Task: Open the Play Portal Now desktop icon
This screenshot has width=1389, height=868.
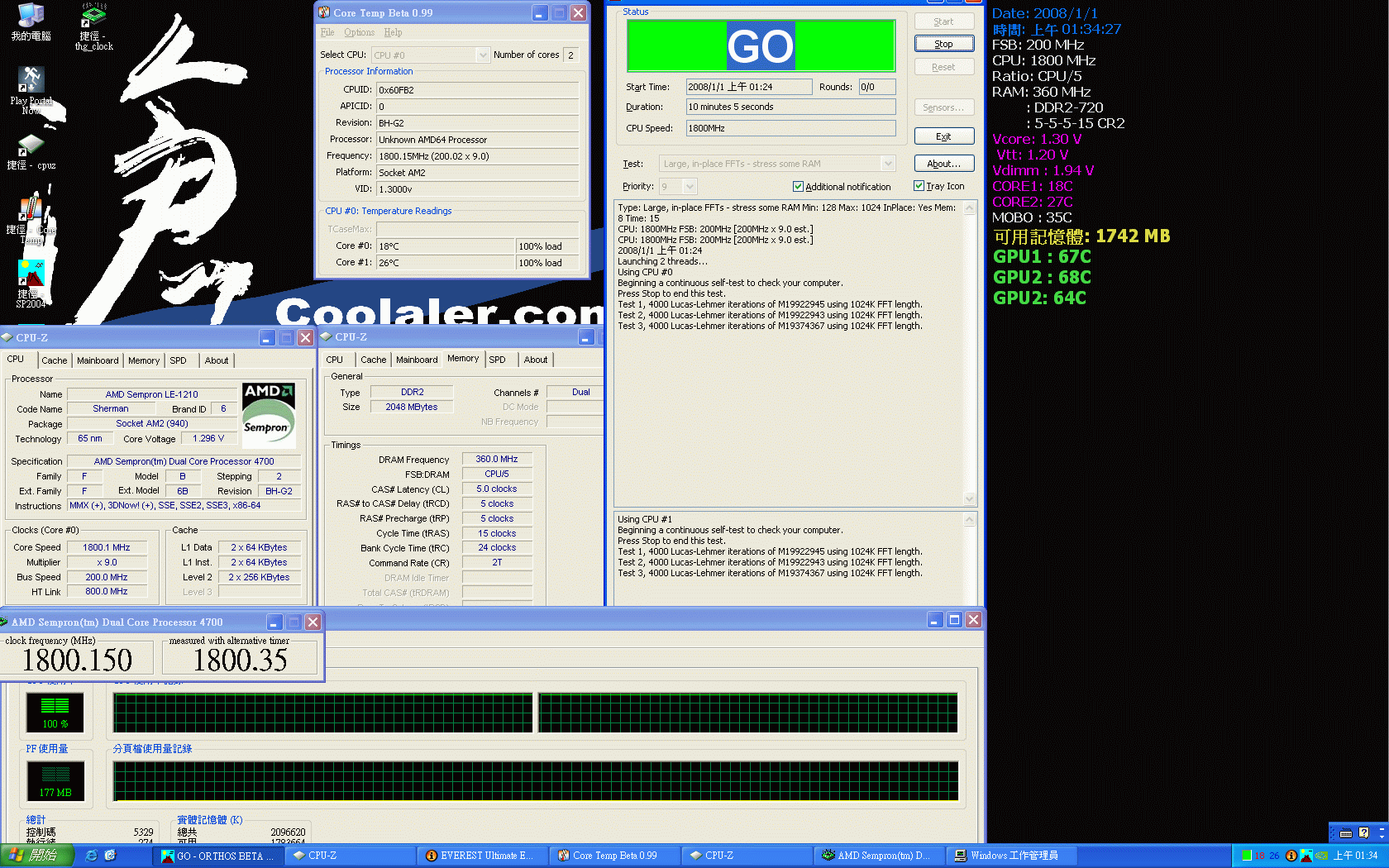Action: (x=31, y=89)
